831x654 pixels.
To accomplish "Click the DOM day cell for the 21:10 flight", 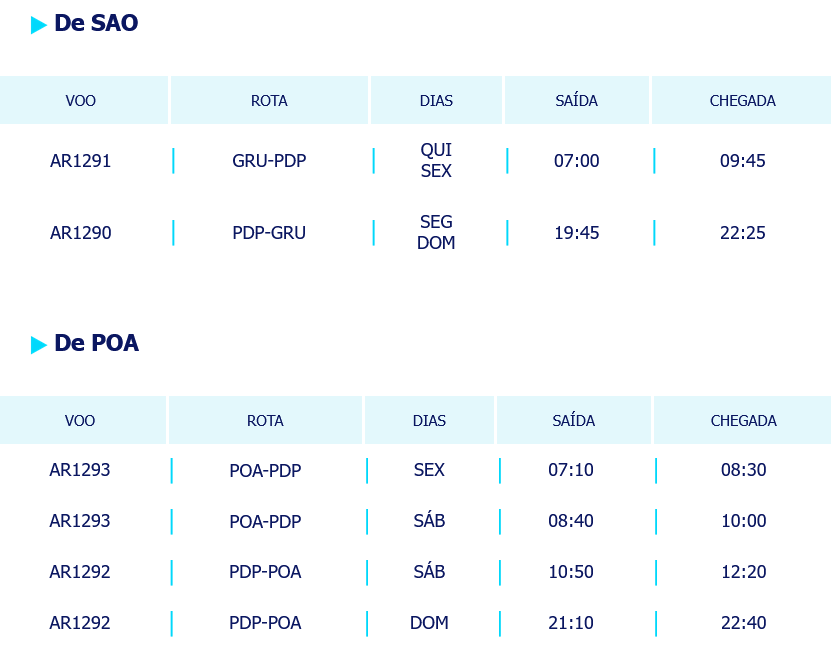I will coord(429,623).
